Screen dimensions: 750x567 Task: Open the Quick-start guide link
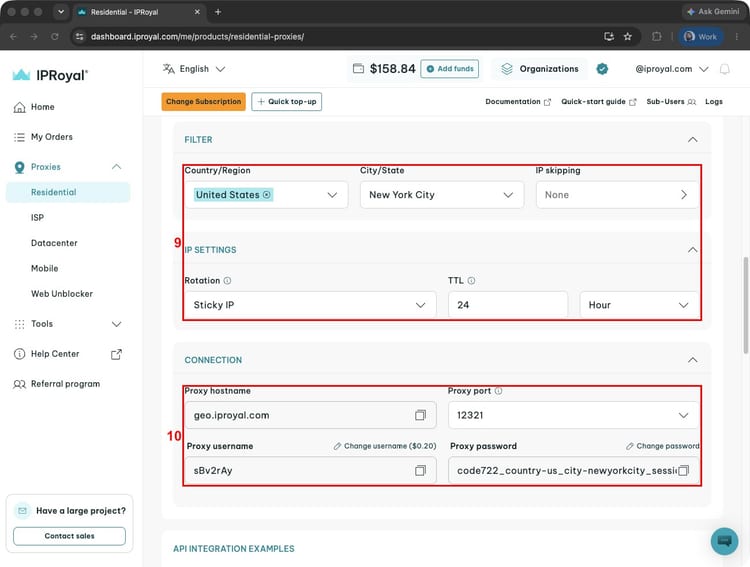(x=598, y=101)
